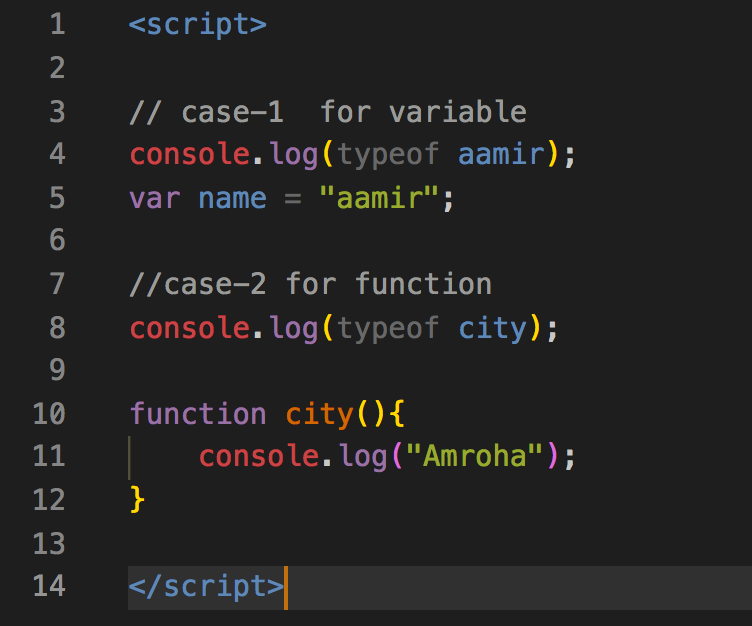Click the equals sign on line 5
The width and height of the screenshot is (752, 626).
[x=293, y=199]
